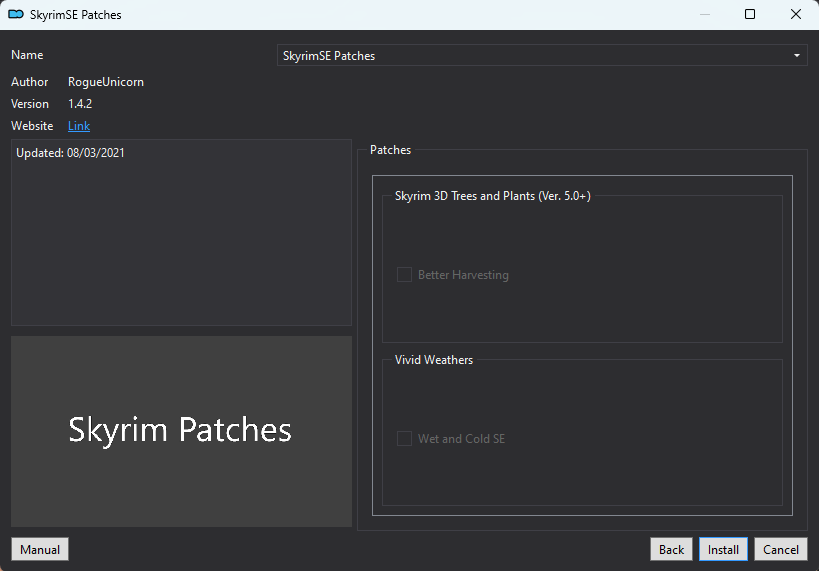Toggle the Wet and Cold SE checkbox

coord(404,438)
